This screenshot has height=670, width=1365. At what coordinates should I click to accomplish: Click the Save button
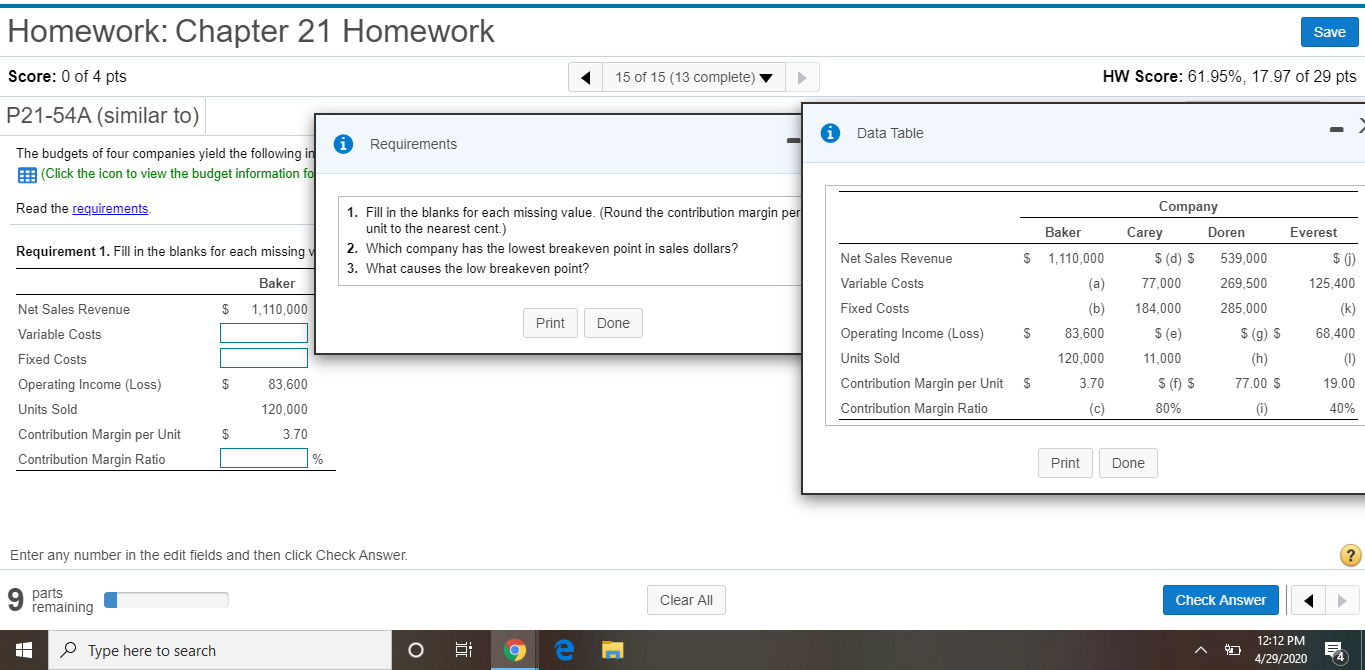(1329, 31)
